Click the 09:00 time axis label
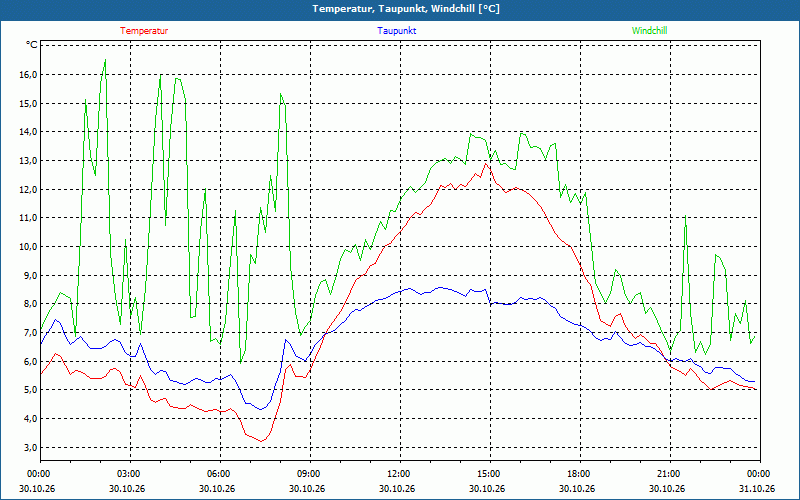 click(310, 474)
